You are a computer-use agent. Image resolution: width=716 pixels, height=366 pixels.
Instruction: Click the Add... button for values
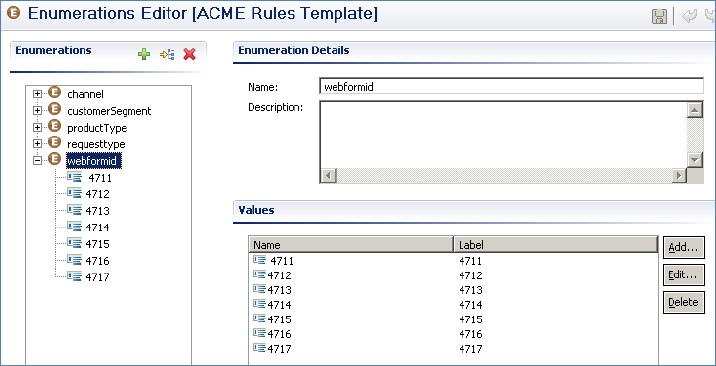pos(684,248)
